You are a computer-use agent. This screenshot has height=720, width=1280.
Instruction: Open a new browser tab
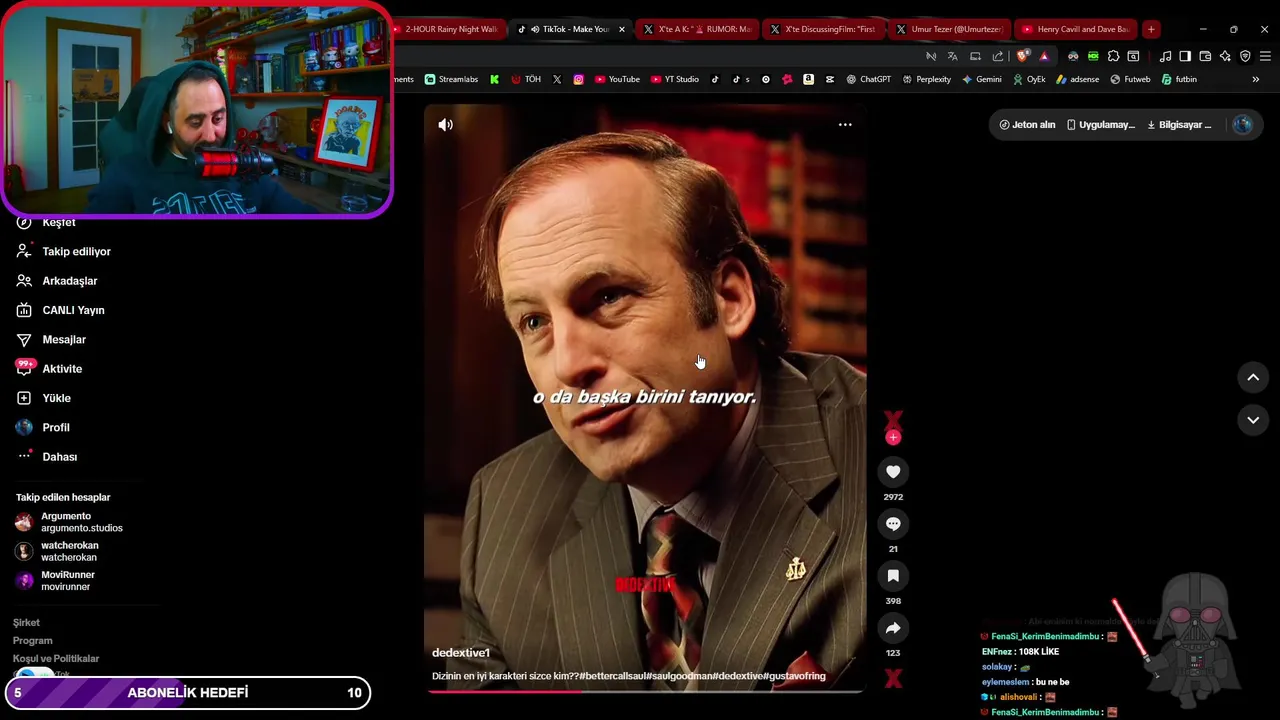(1151, 29)
